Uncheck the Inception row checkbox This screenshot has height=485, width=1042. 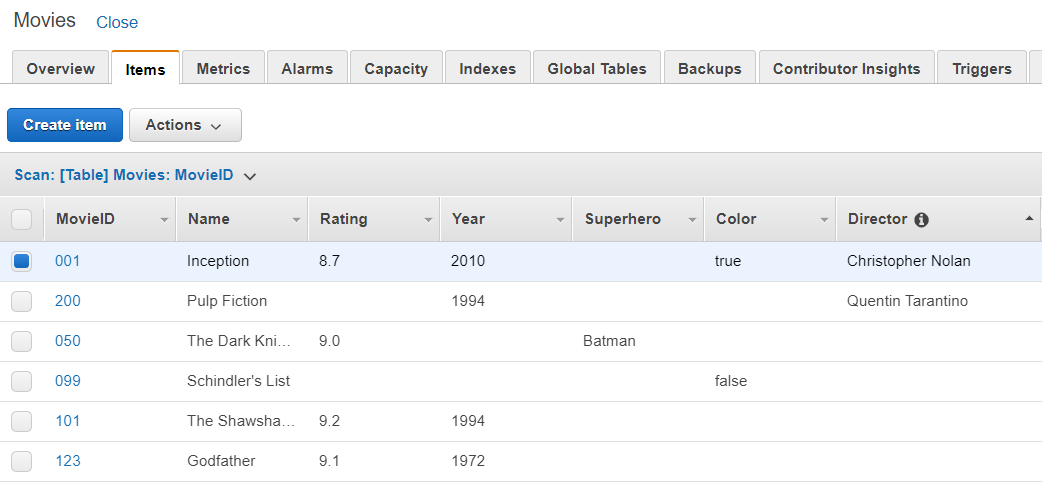(x=22, y=261)
